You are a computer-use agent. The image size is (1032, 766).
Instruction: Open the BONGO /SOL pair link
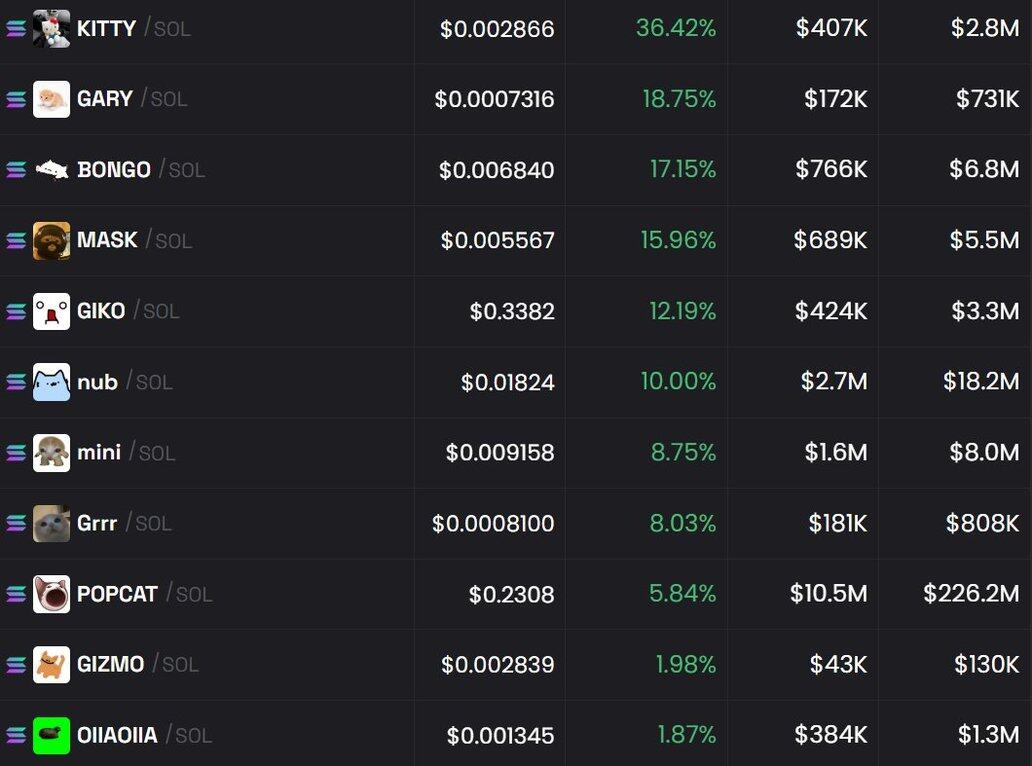[141, 170]
